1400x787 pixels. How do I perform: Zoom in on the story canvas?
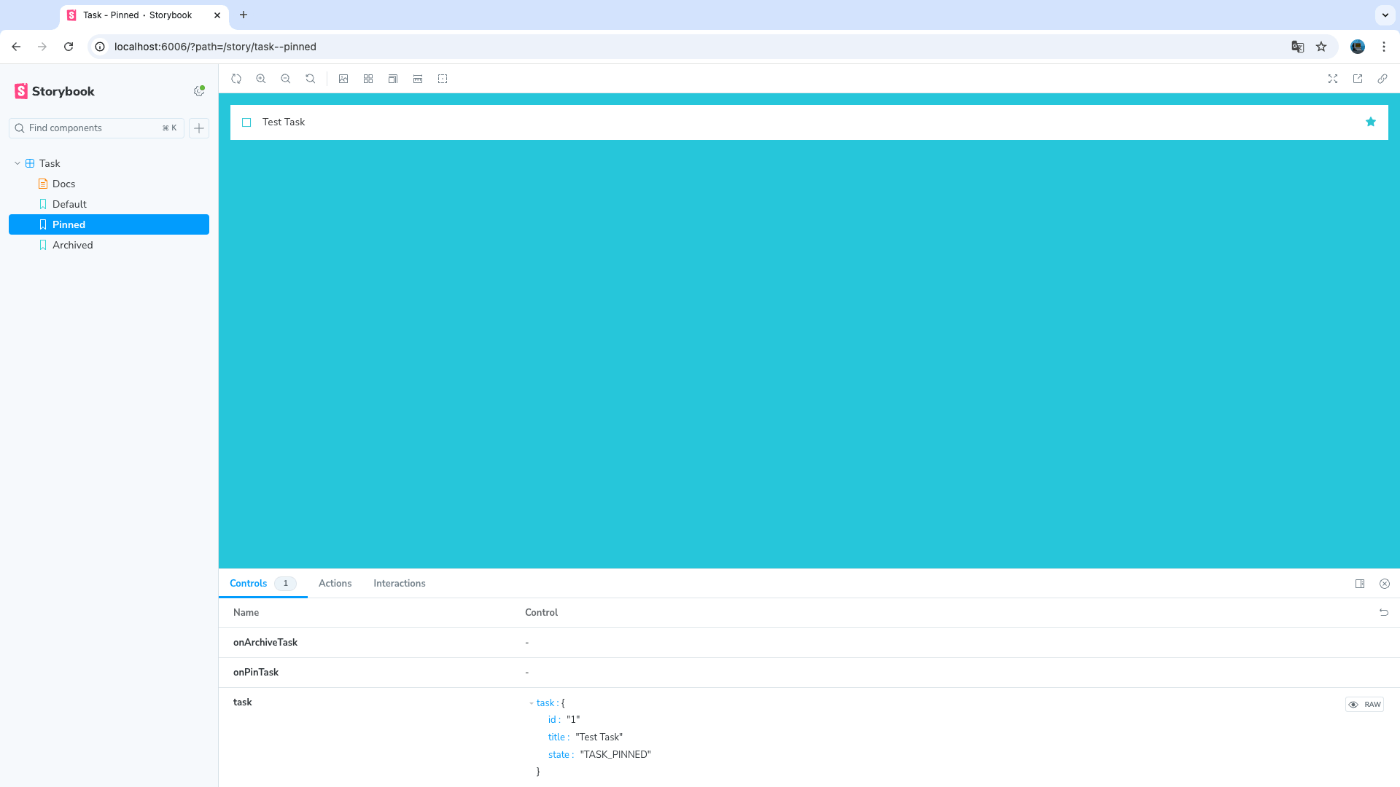(261, 78)
